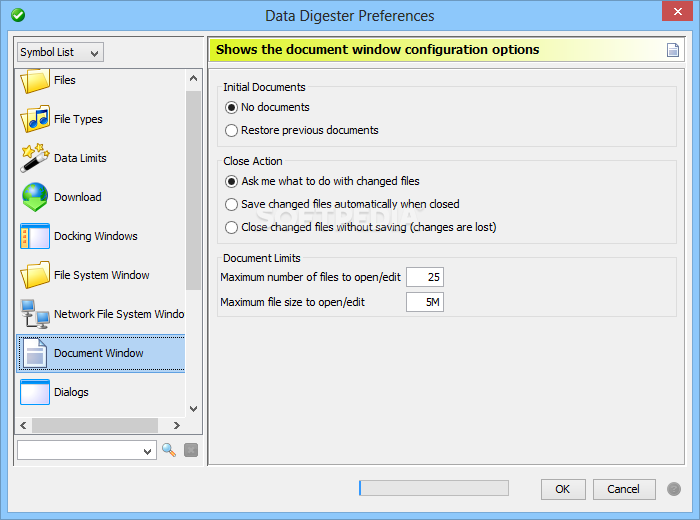Click the search text input box

pos(79,450)
